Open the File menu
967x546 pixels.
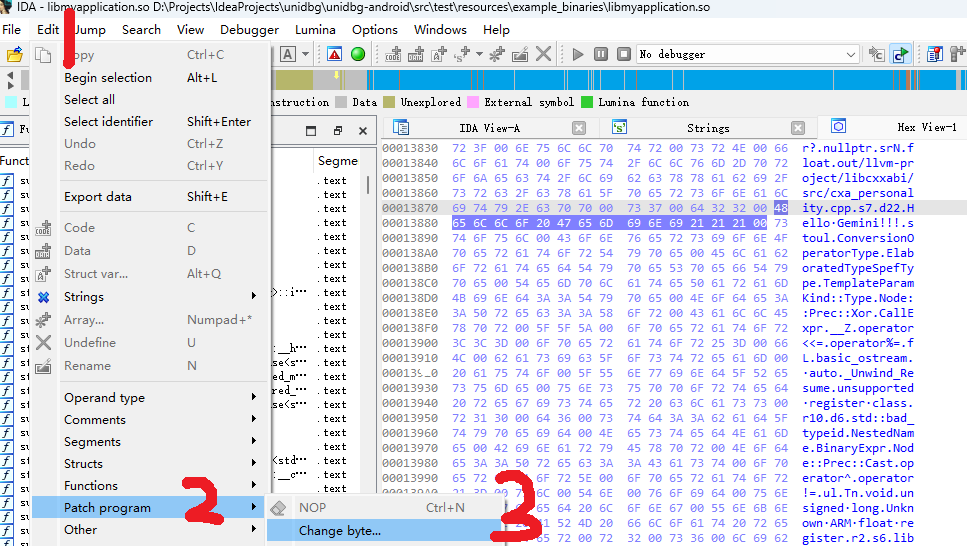coord(11,30)
